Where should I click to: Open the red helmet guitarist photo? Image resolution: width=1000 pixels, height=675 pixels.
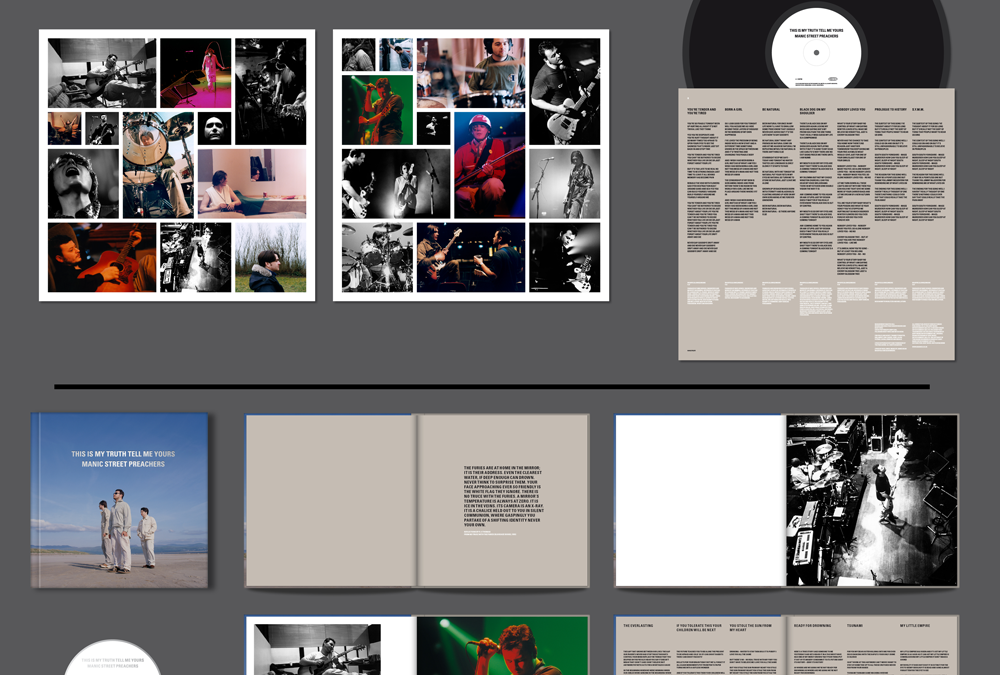490,165
